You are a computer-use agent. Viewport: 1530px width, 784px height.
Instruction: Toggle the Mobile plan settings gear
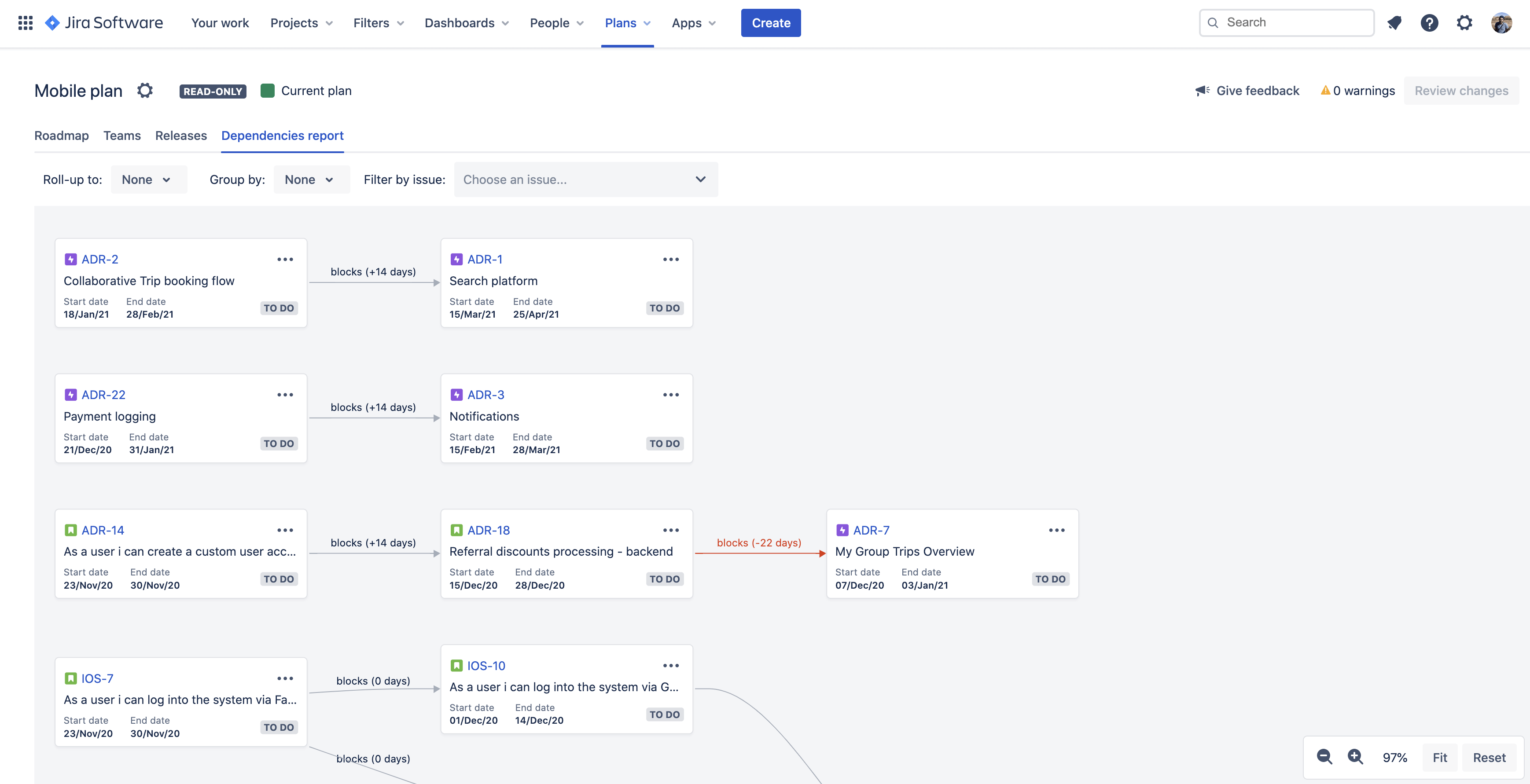click(x=144, y=90)
